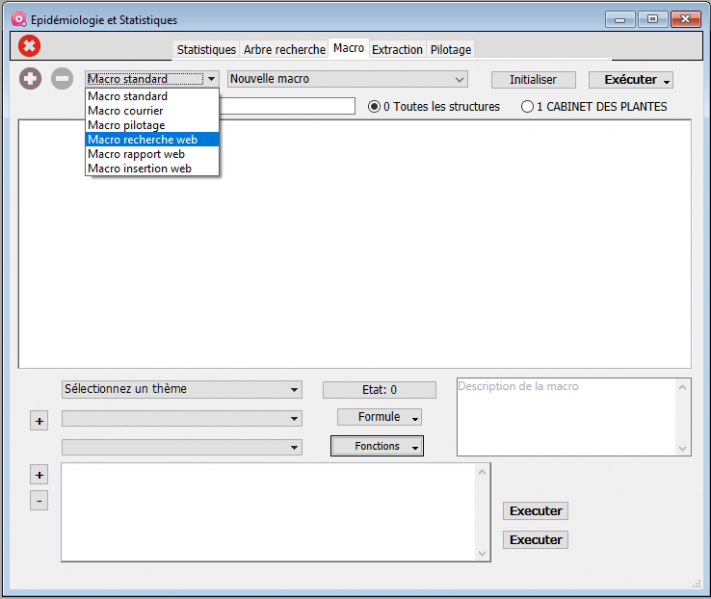Click the round minus remove macro icon
Screen dimensions: 711x599
62,79
